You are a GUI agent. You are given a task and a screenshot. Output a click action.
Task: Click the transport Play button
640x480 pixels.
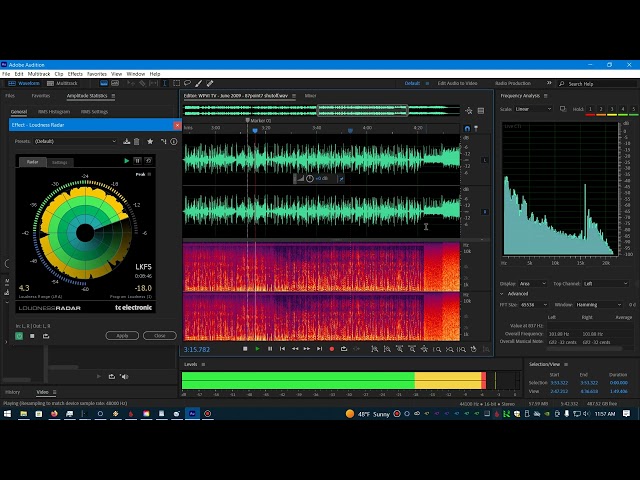coord(257,349)
